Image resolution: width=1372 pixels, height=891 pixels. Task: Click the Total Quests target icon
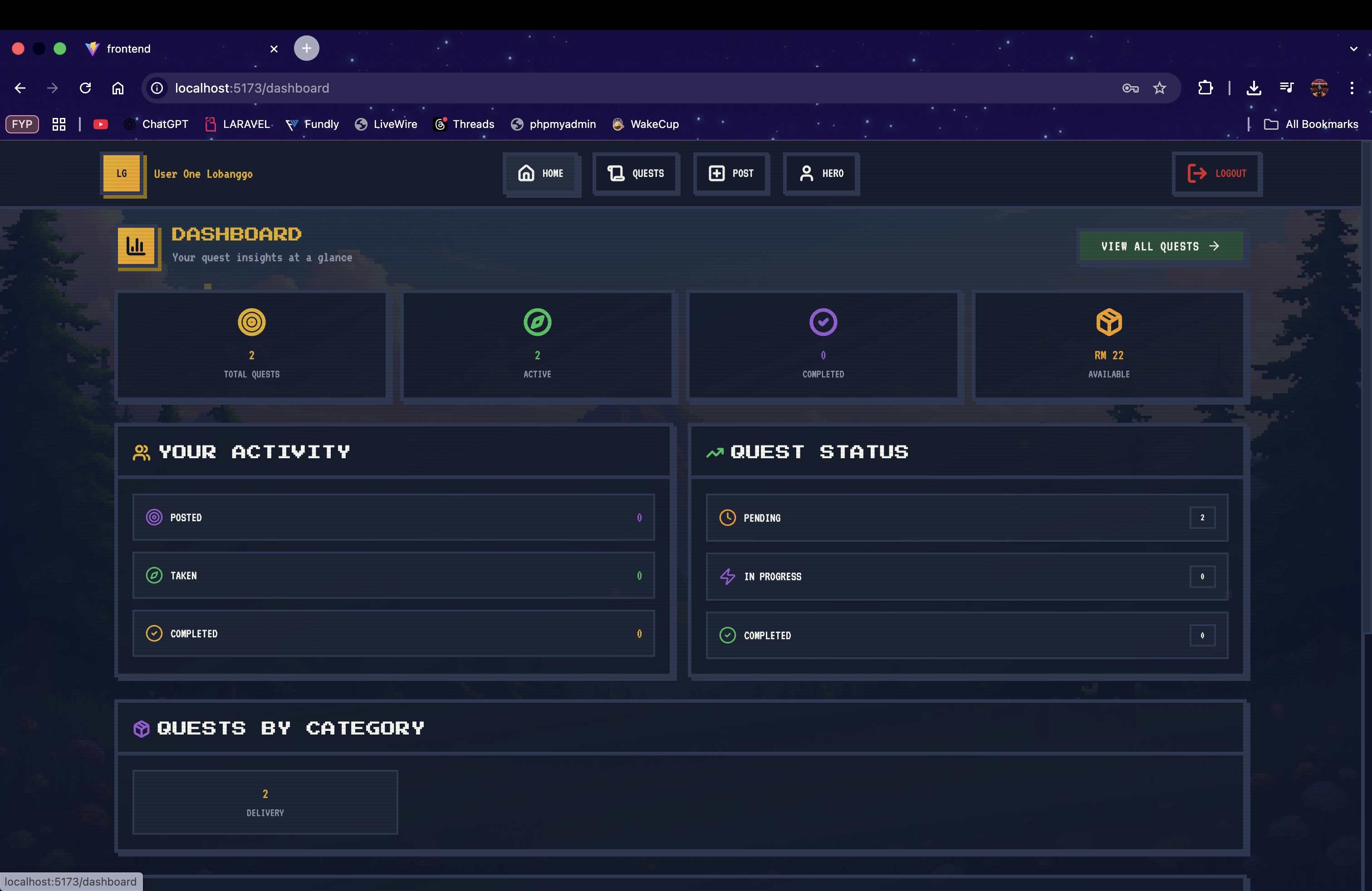(x=251, y=322)
